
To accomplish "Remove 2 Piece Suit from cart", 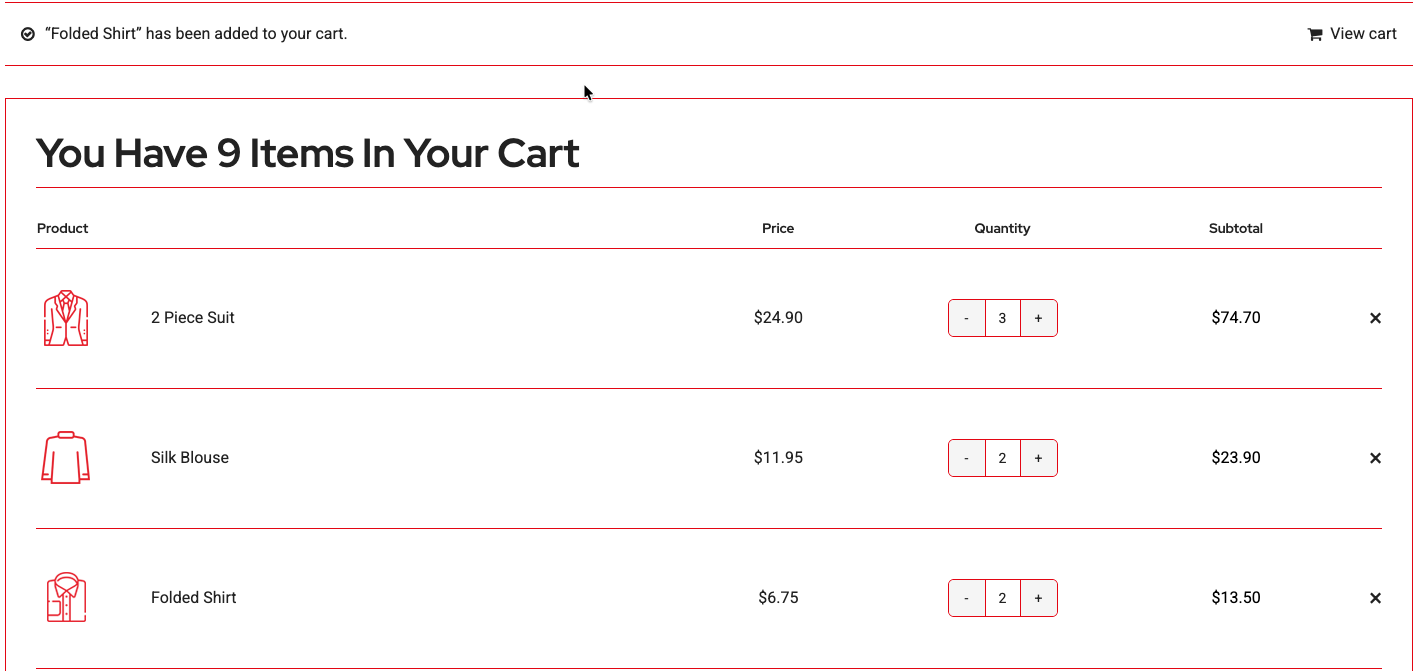I will 1375,318.
